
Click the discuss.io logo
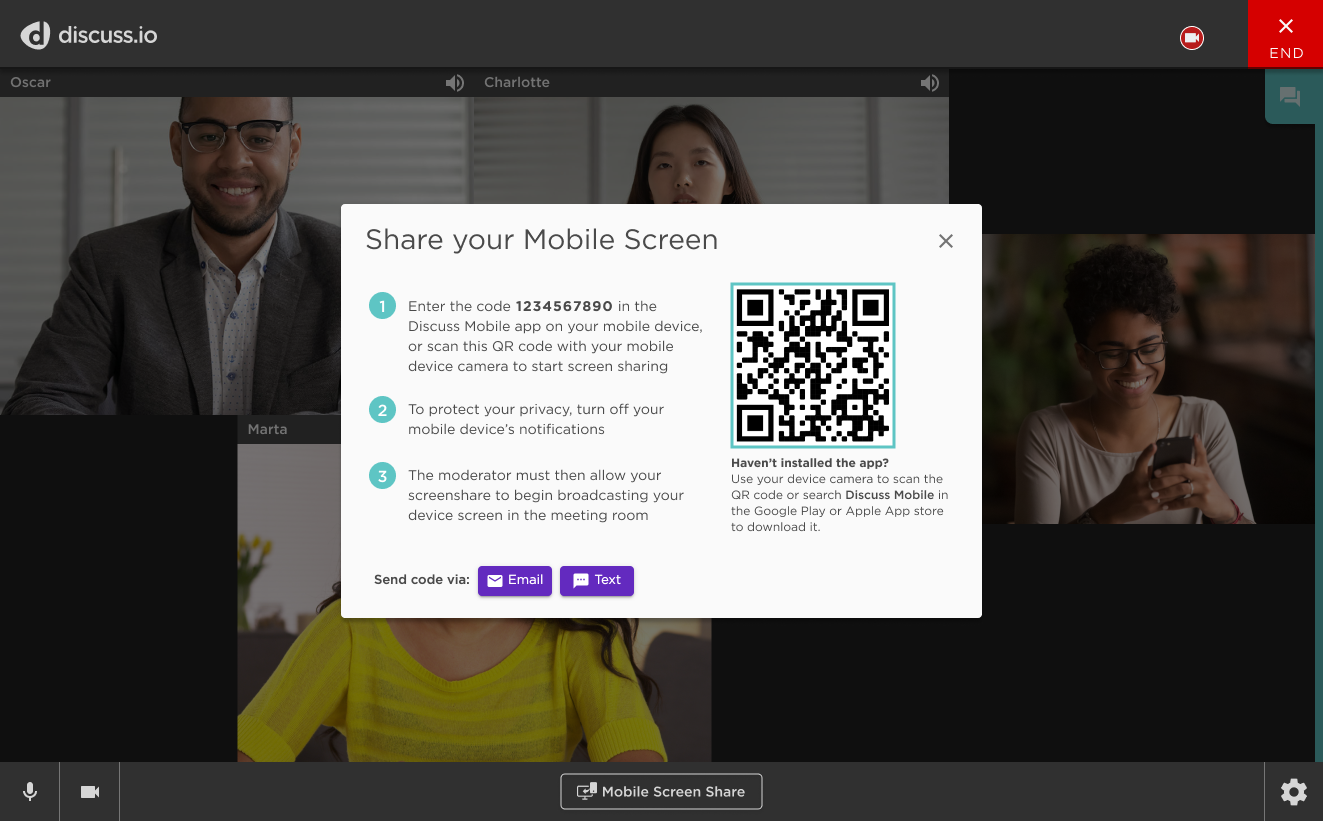[x=89, y=35]
